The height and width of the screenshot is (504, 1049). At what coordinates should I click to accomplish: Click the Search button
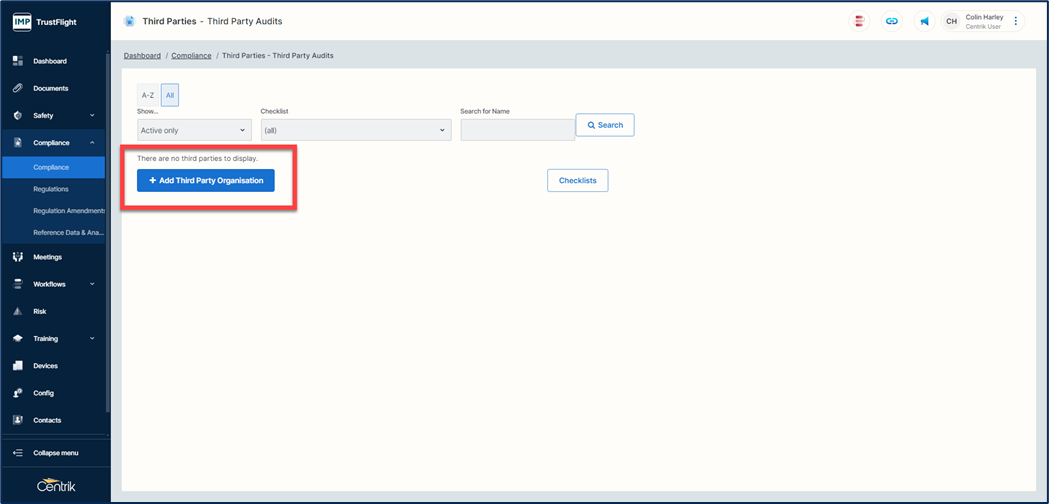tap(605, 125)
